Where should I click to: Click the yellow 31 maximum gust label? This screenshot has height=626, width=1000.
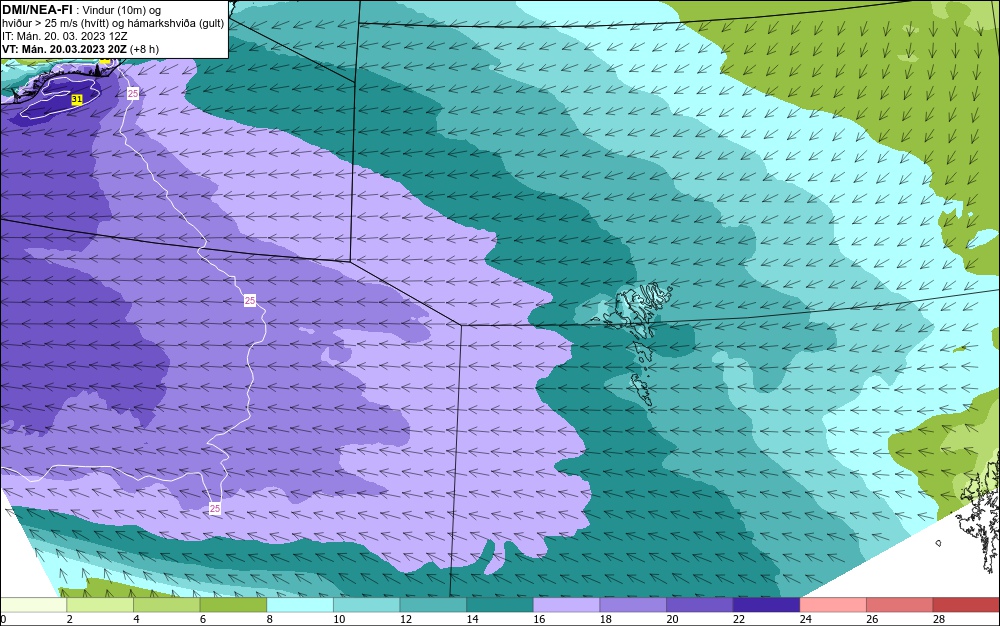77,99
